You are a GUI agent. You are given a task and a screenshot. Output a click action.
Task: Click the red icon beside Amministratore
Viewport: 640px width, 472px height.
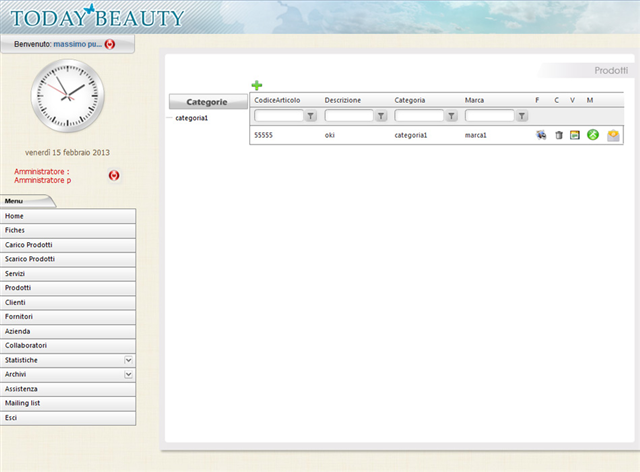[114, 176]
